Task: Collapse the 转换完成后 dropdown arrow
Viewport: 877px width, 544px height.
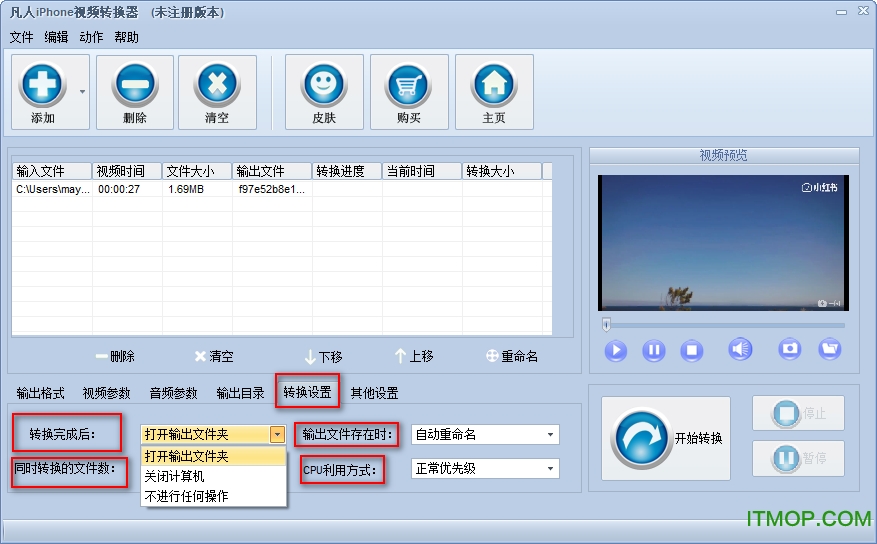Action: tap(277, 434)
